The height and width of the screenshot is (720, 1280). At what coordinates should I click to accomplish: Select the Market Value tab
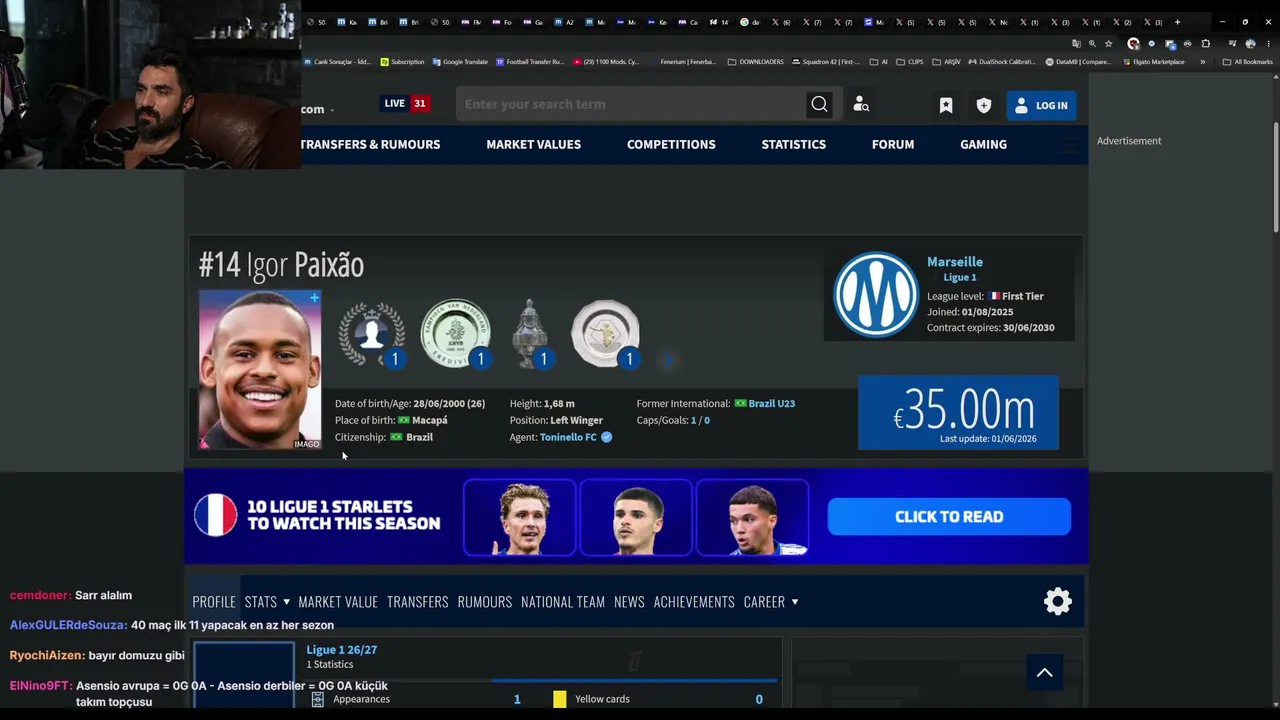338,602
